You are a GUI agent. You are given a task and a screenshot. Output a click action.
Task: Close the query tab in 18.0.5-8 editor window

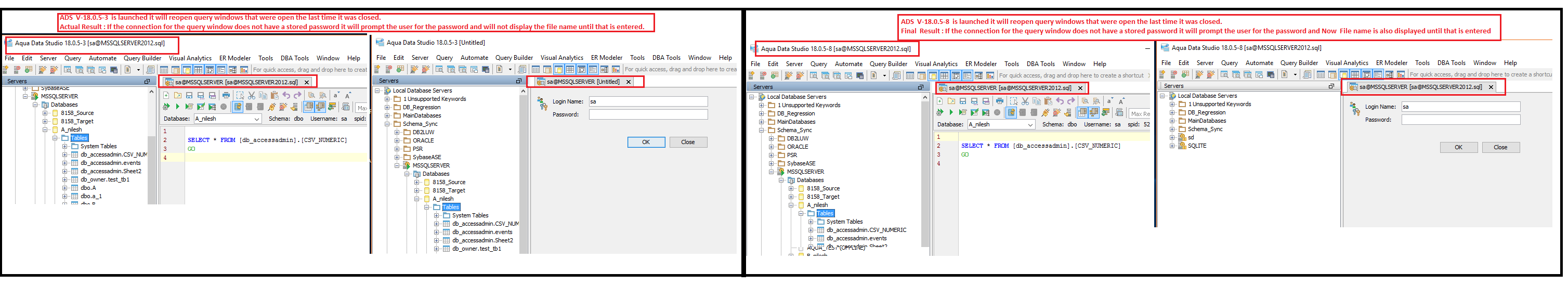[x=1080, y=88]
